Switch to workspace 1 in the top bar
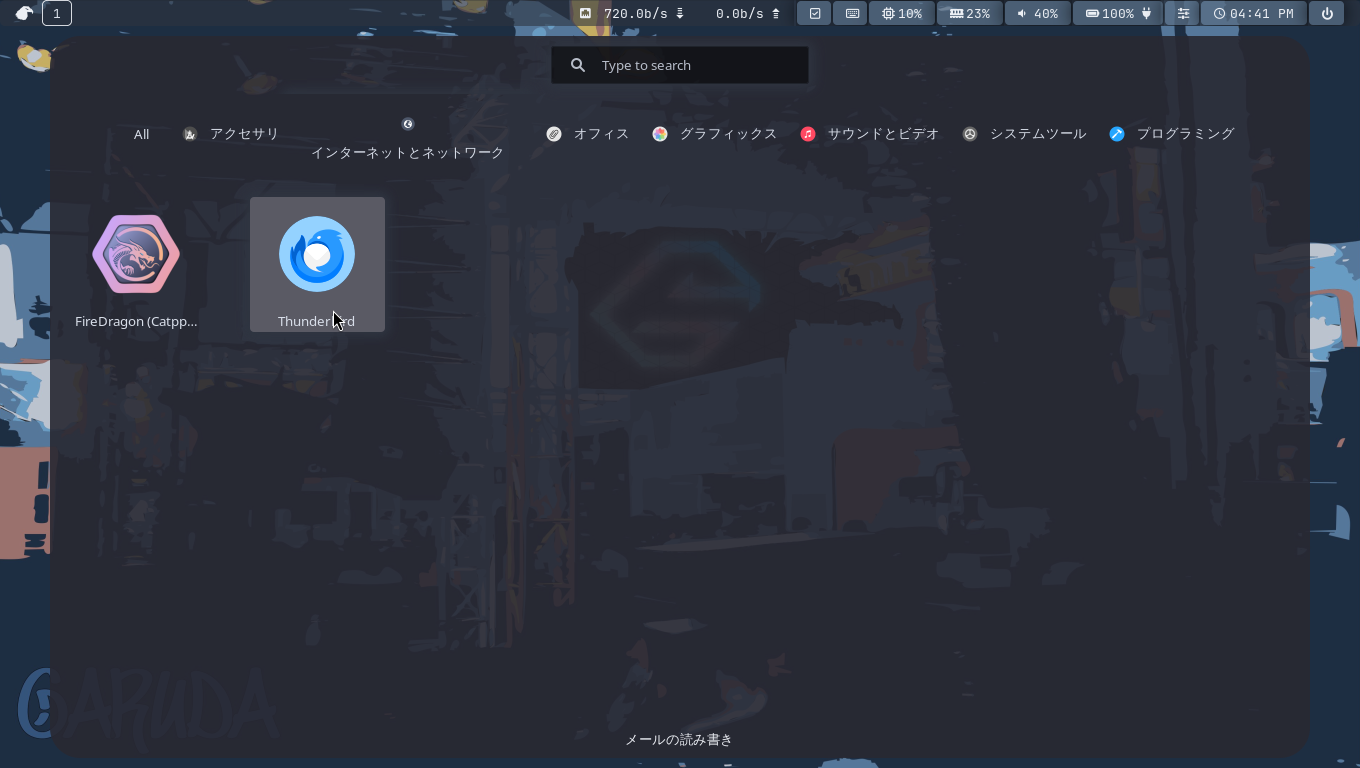The height and width of the screenshot is (768, 1360). pyautogui.click(x=57, y=13)
